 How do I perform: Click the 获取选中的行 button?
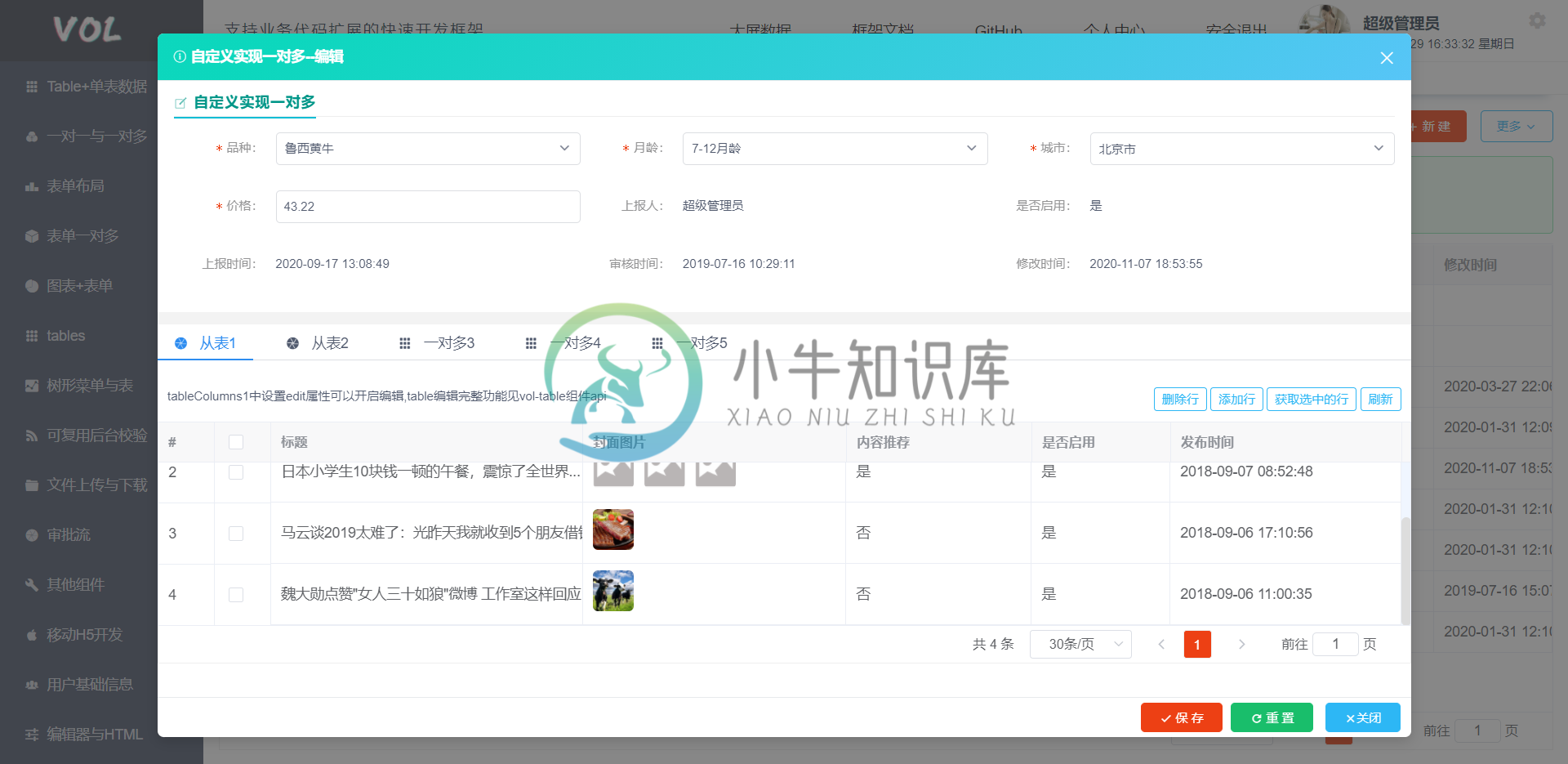pyautogui.click(x=1312, y=400)
